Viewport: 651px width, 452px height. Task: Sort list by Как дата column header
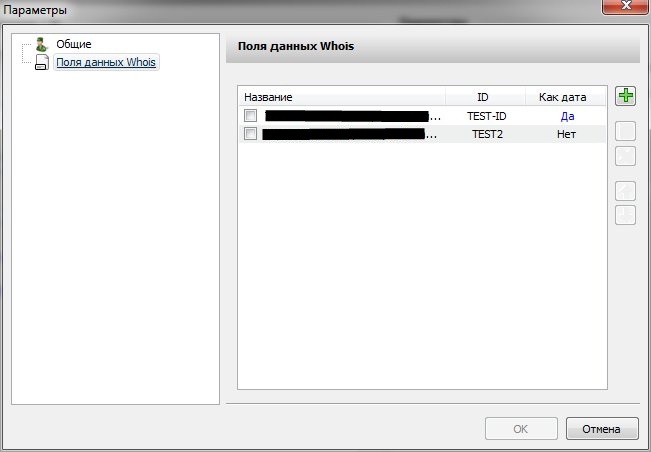point(562,97)
